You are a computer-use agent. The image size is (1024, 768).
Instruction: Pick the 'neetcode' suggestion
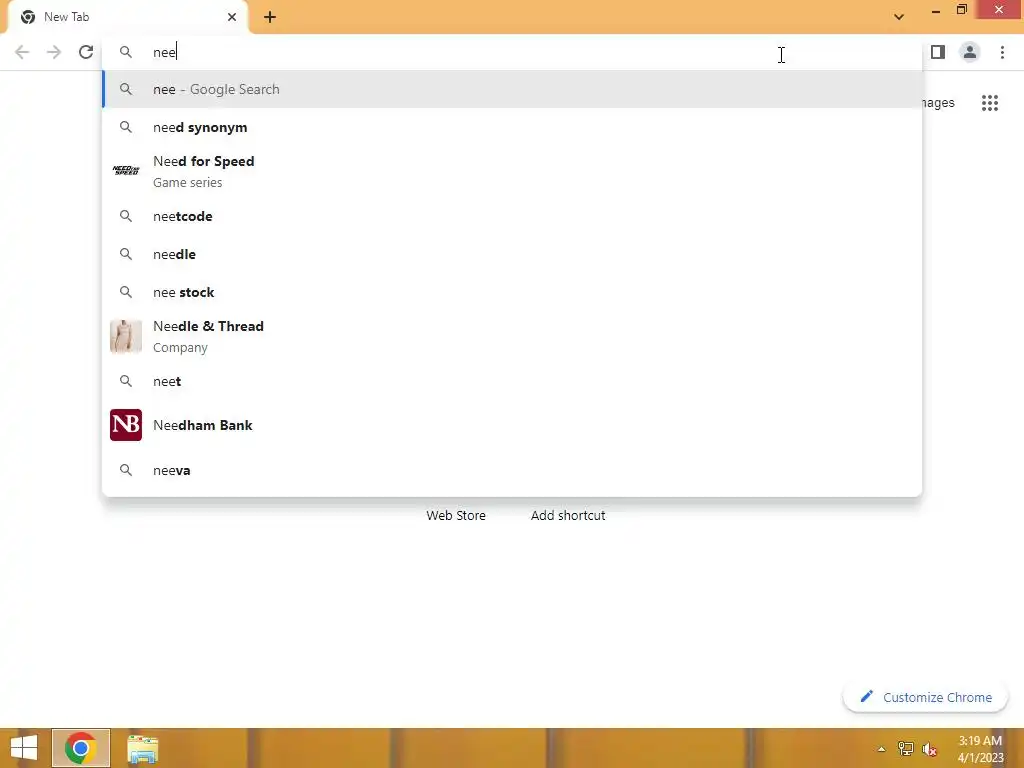(x=512, y=216)
